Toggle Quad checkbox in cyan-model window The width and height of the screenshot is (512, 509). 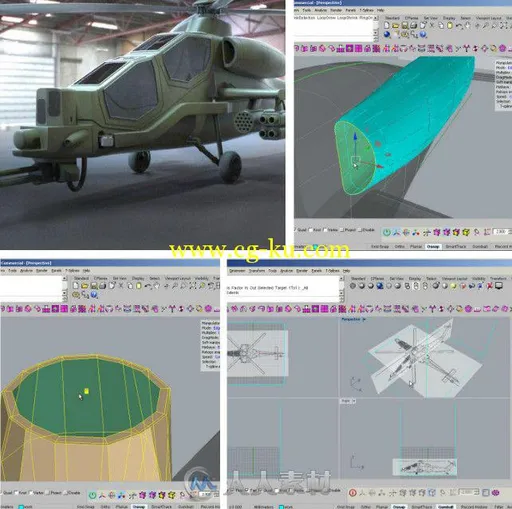(x=295, y=230)
